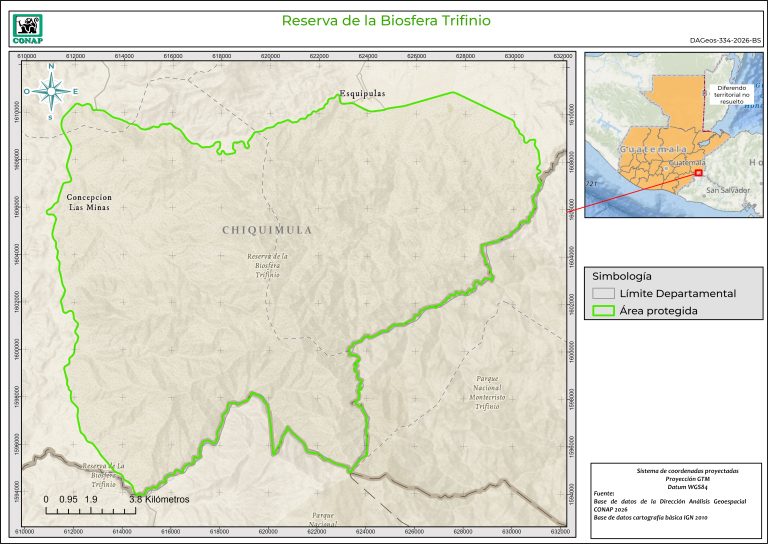Click the Fuente data source heading
Screen dimensions: 768x544
[x=604, y=494]
